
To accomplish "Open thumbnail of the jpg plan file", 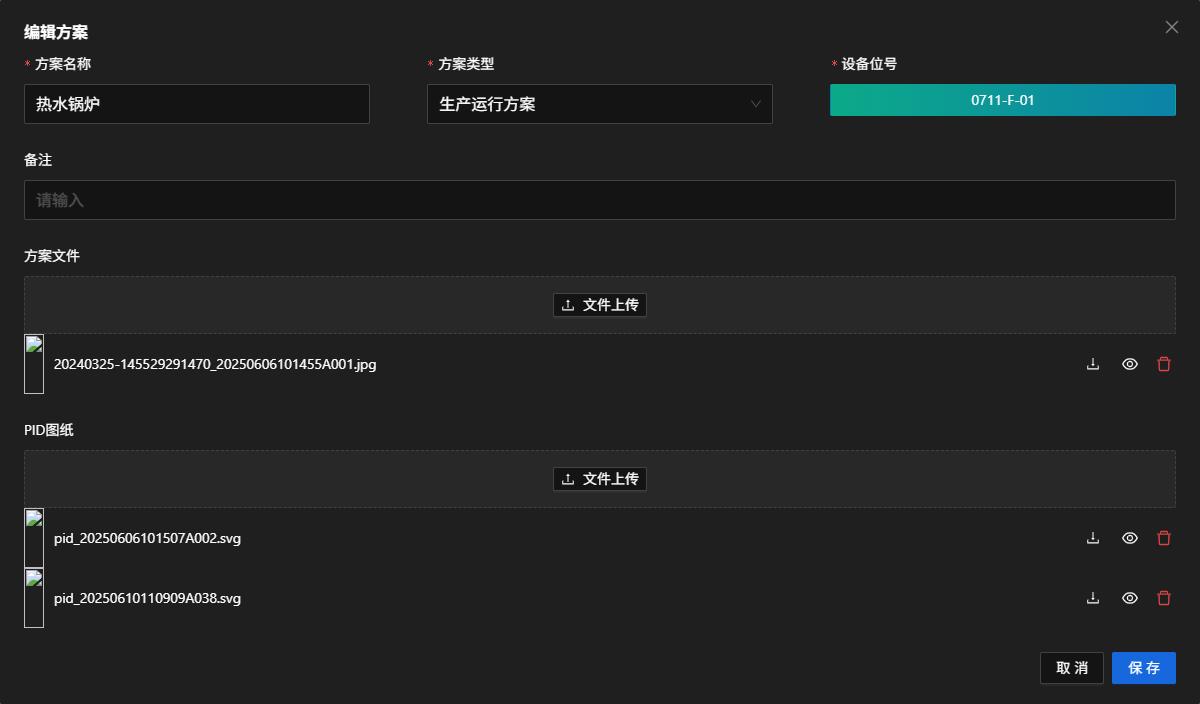I will click(x=34, y=364).
